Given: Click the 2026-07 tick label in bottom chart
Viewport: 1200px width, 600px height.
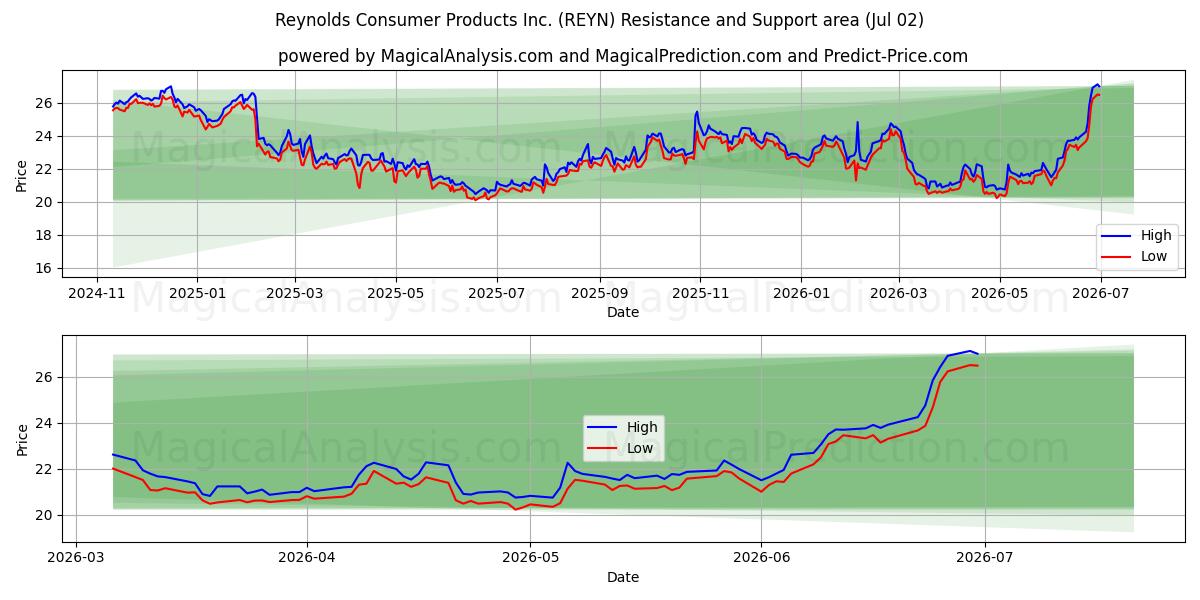Looking at the screenshot, I should (984, 559).
